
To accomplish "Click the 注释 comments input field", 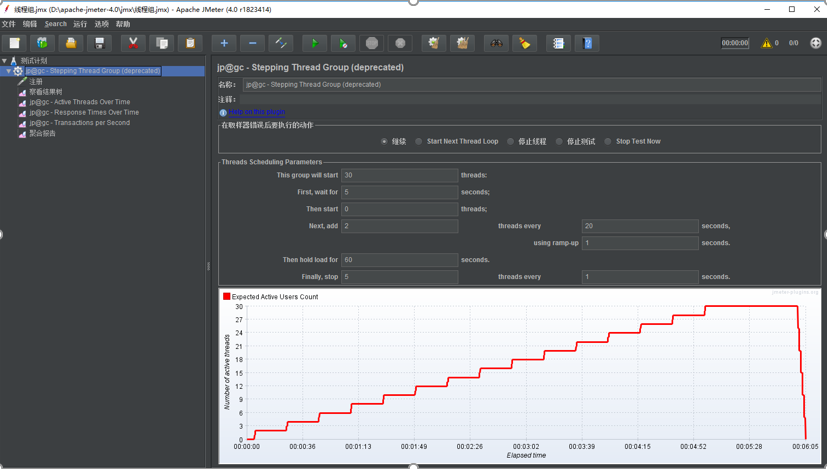I will click(x=530, y=99).
